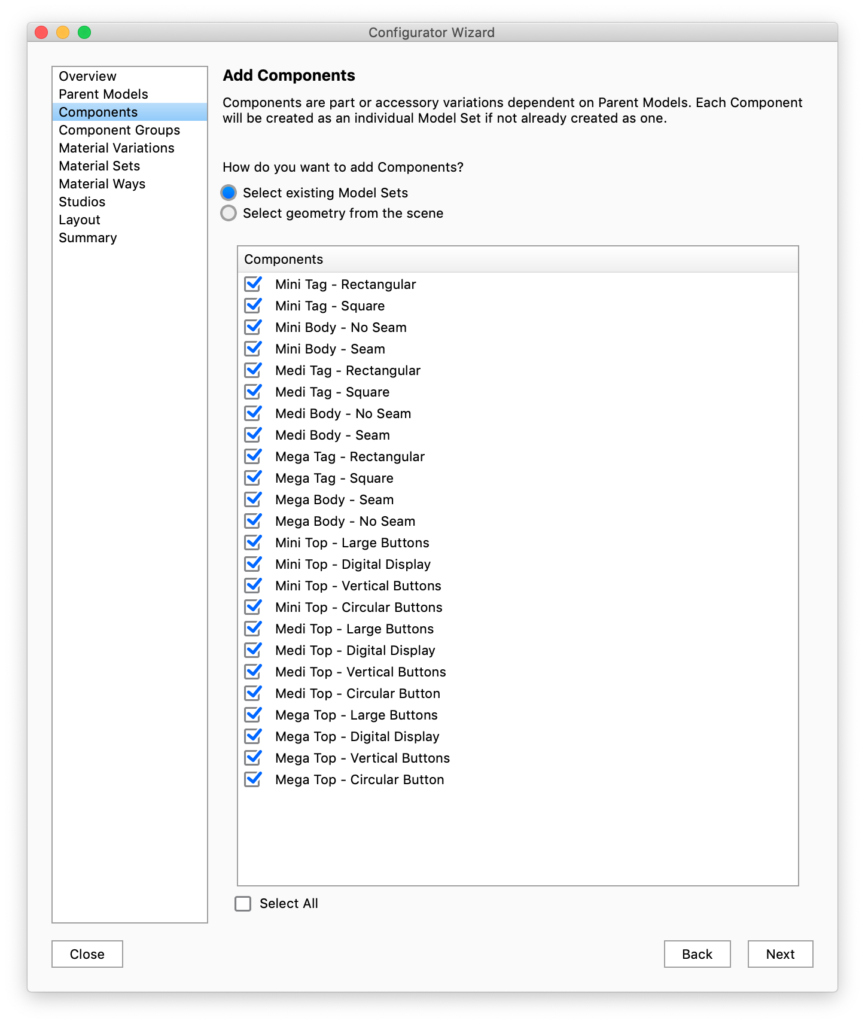This screenshot has width=865, height=1024.
Task: Open Material Variations in sidebar
Action: [116, 148]
